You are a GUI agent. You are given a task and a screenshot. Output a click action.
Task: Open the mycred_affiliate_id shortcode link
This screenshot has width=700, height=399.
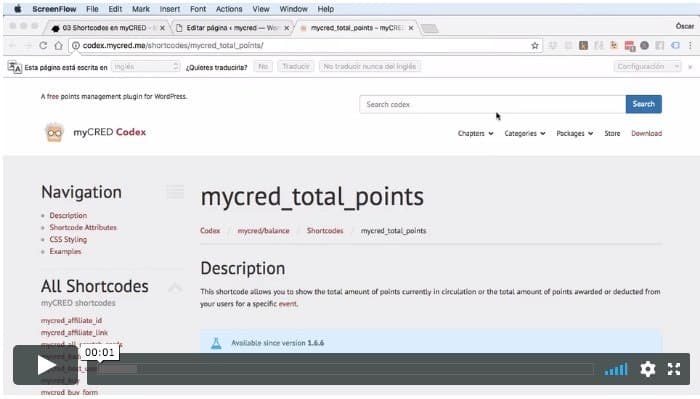71,320
